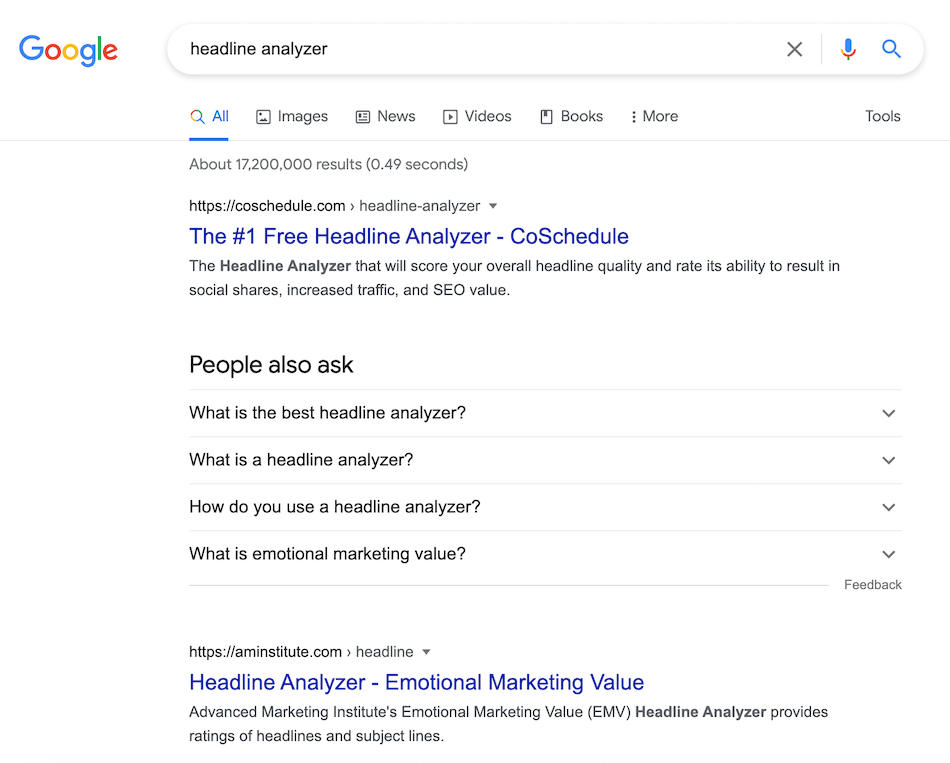Expand 'What is the best headline analyzer?'

coord(545,413)
